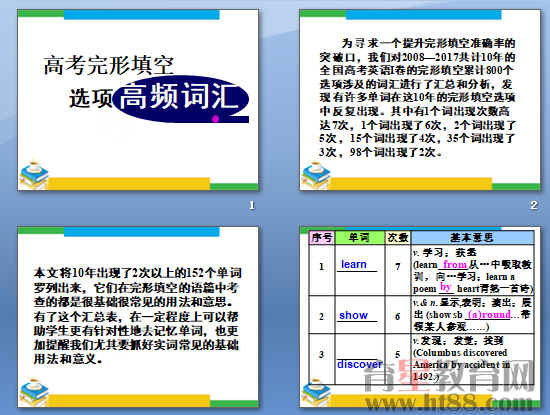Click the Columbus discovered America example text
Image resolution: width=550 pixels, height=415 pixels.
pyautogui.click(x=462, y=364)
